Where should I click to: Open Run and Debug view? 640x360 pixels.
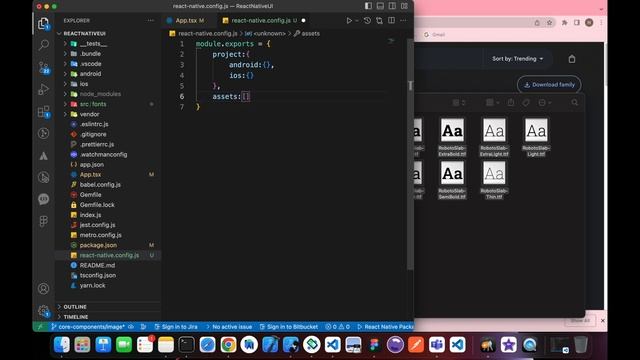(x=43, y=89)
